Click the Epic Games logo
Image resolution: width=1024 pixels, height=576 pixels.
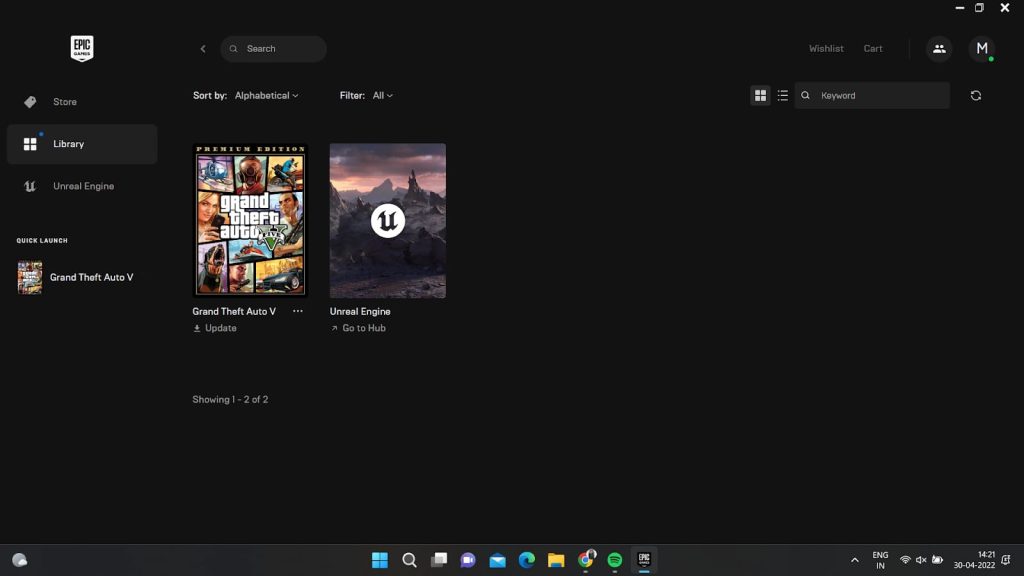pyautogui.click(x=81, y=47)
